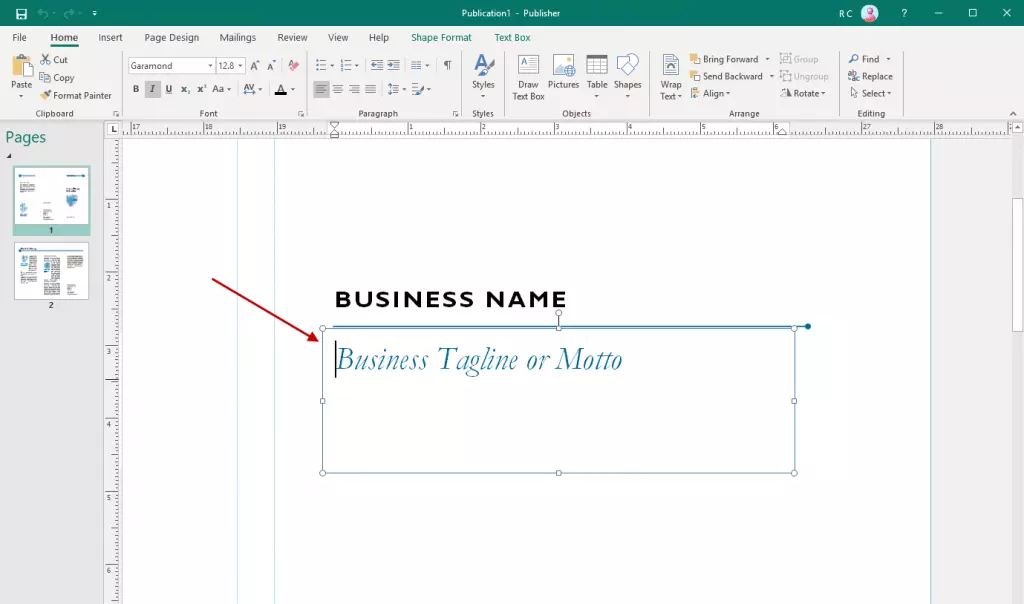The width and height of the screenshot is (1024, 604).
Task: Click the Send Backward button
Action: click(726, 76)
